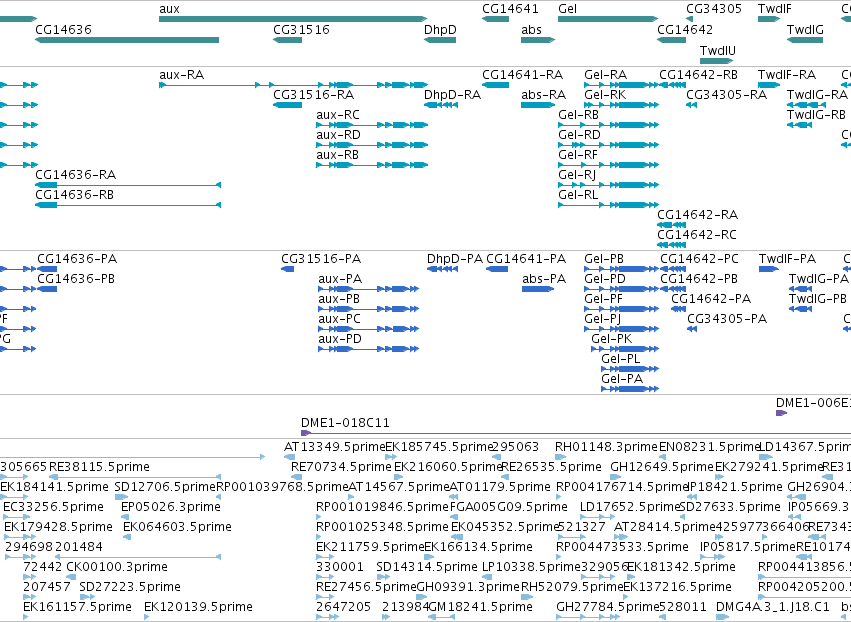The height and width of the screenshot is (622, 851).
Task: Select the CG34305 gene label
Action: 714,9
